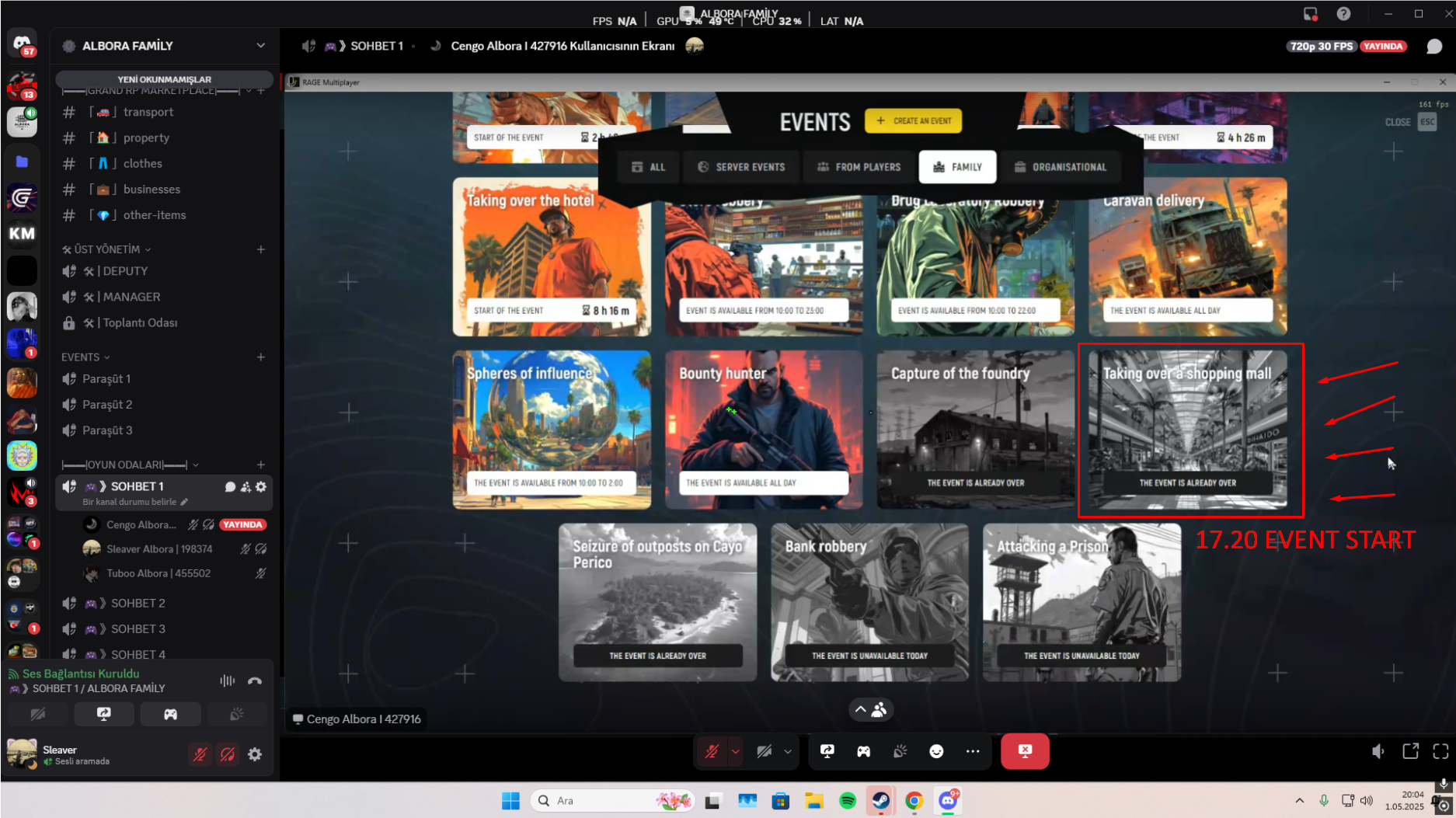Close events menu with ESC button
Viewport: 1456px width, 818px height.
(1427, 122)
